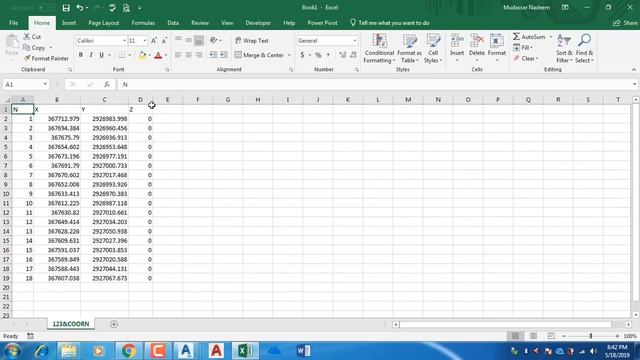Viewport: 640px width, 360px height.
Task: Collapse the ribbon arrow
Action: point(633,70)
